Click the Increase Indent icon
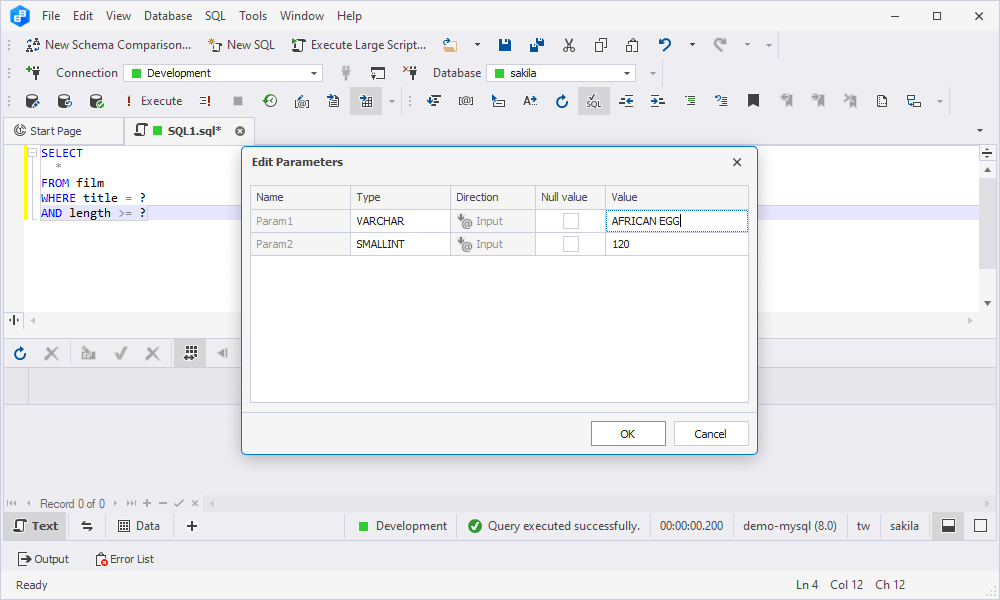The height and width of the screenshot is (600, 1000). pos(658,101)
